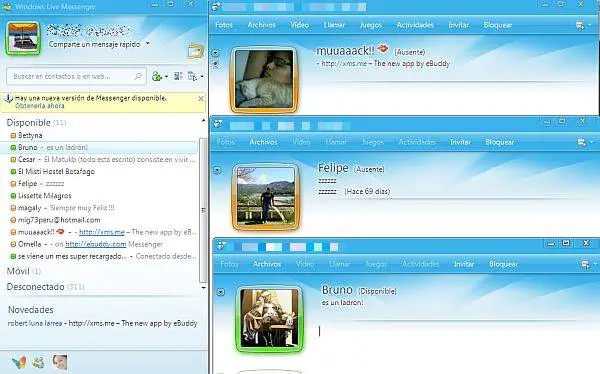Open the xms.me link in the contact list
The image size is (600, 374).
tap(102, 232)
